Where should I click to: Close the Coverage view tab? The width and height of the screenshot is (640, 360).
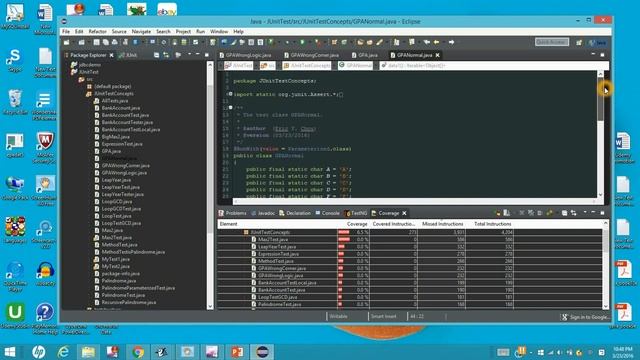coord(404,213)
